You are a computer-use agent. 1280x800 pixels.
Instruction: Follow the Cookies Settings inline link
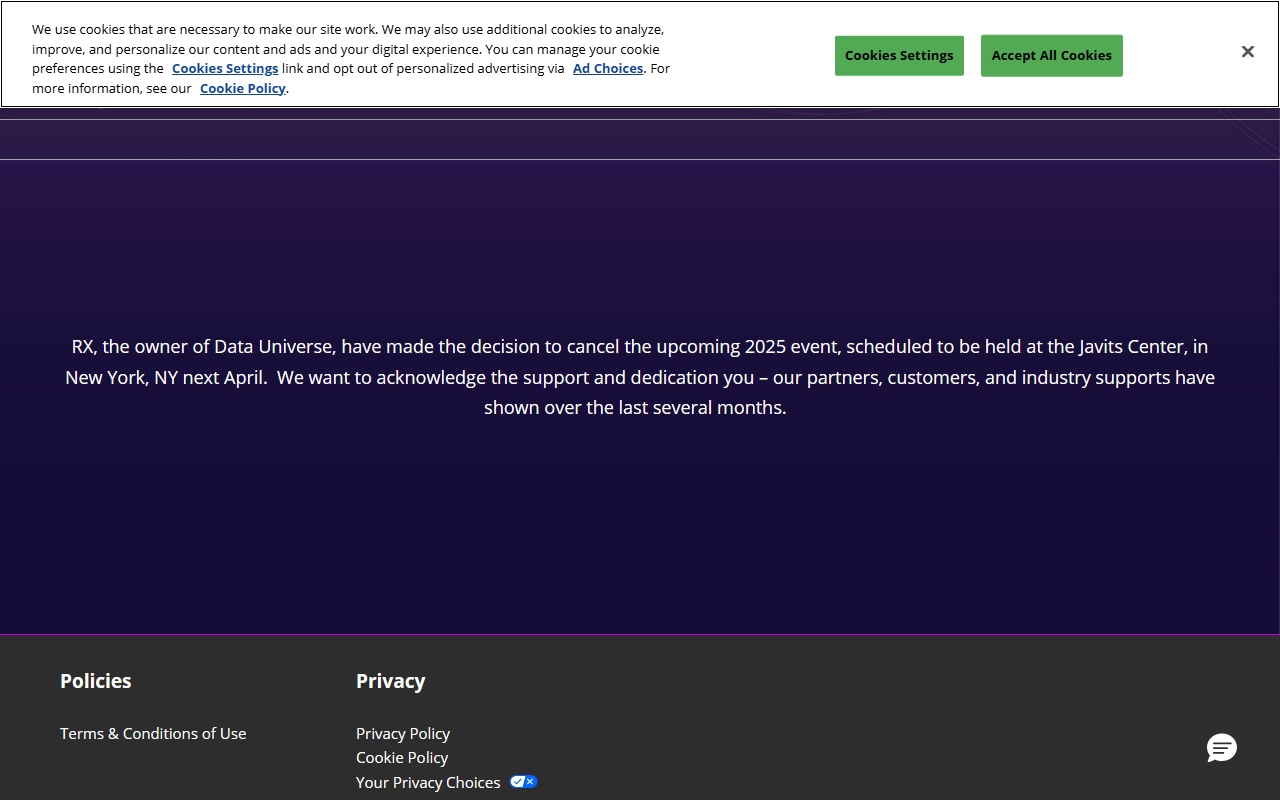(225, 69)
